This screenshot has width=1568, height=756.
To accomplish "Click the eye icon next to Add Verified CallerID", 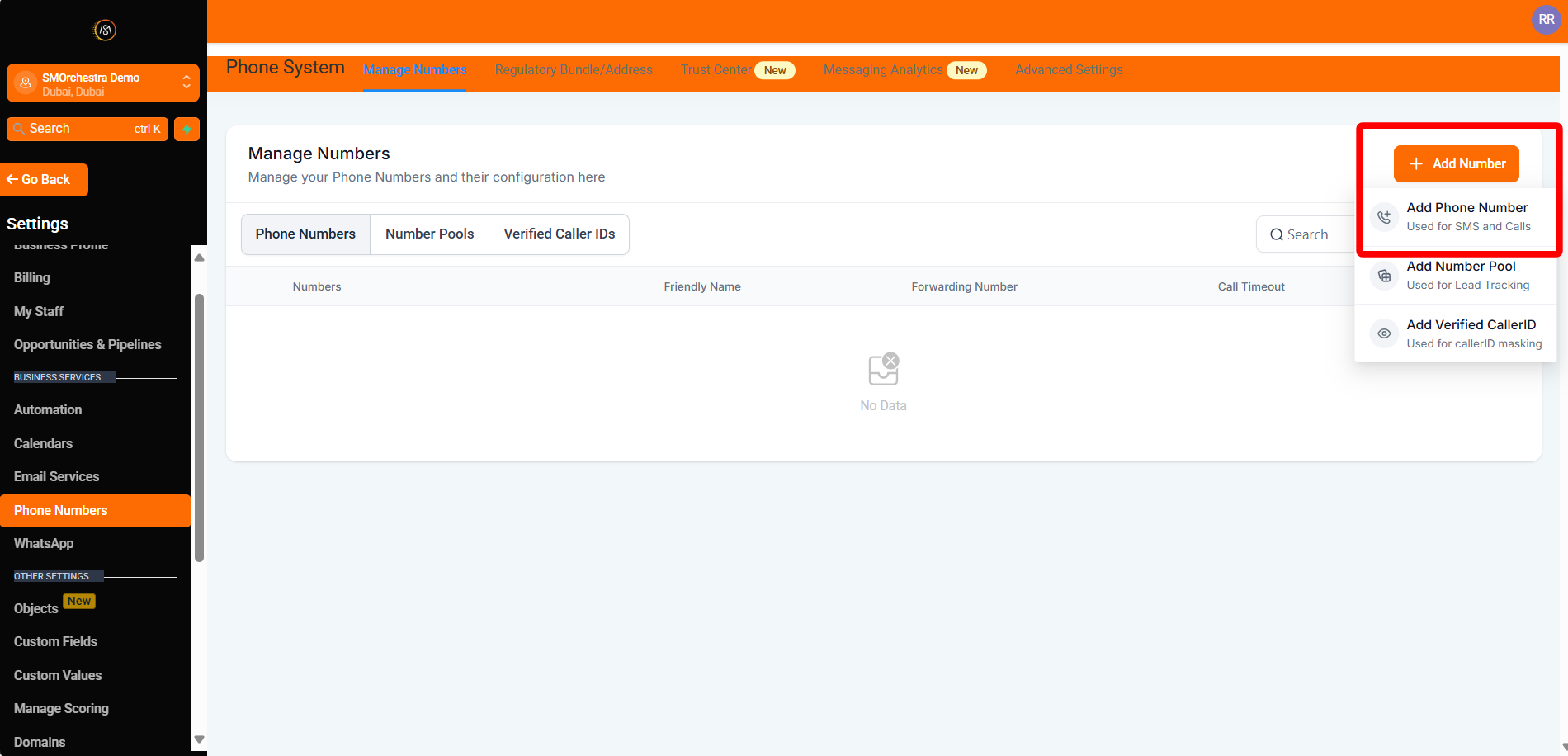I will (1383, 333).
